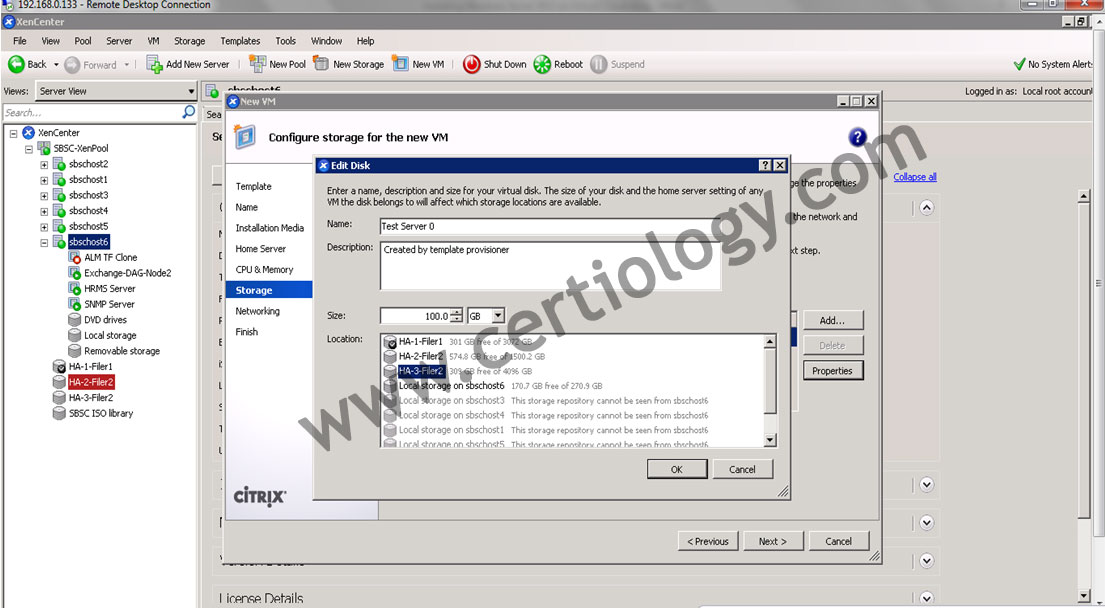Click the sbschost2 server icon
The height and width of the screenshot is (608, 1105).
click(x=59, y=164)
